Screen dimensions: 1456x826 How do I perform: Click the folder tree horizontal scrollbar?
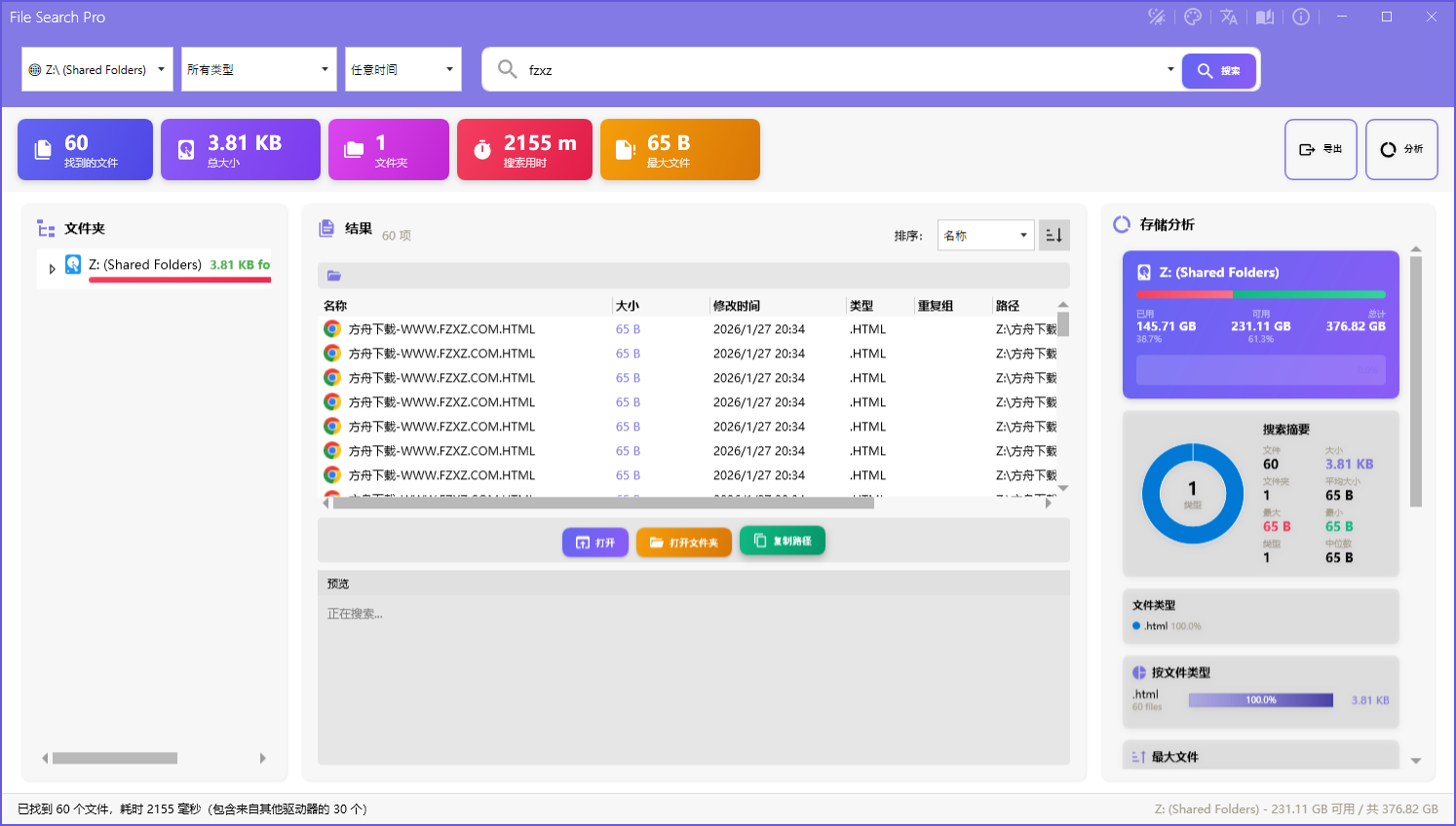tap(115, 758)
